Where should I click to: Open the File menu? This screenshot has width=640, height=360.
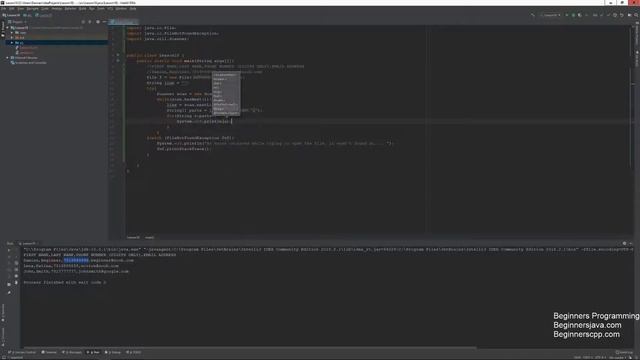pos(3,9)
